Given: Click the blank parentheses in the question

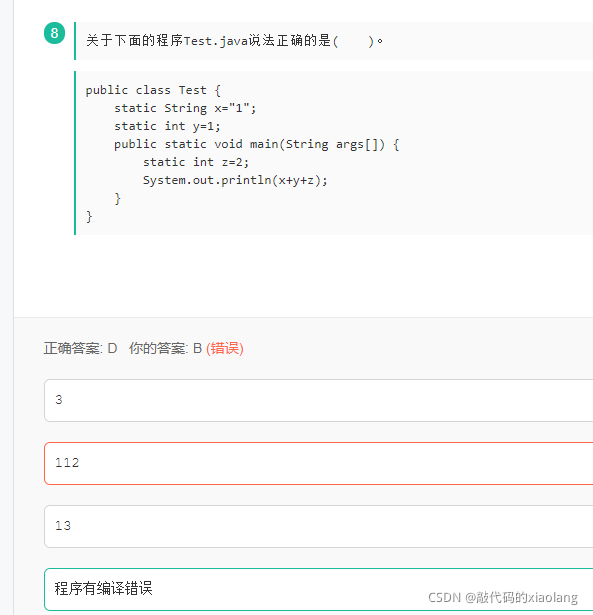Looking at the screenshot, I should pyautogui.click(x=354, y=41).
